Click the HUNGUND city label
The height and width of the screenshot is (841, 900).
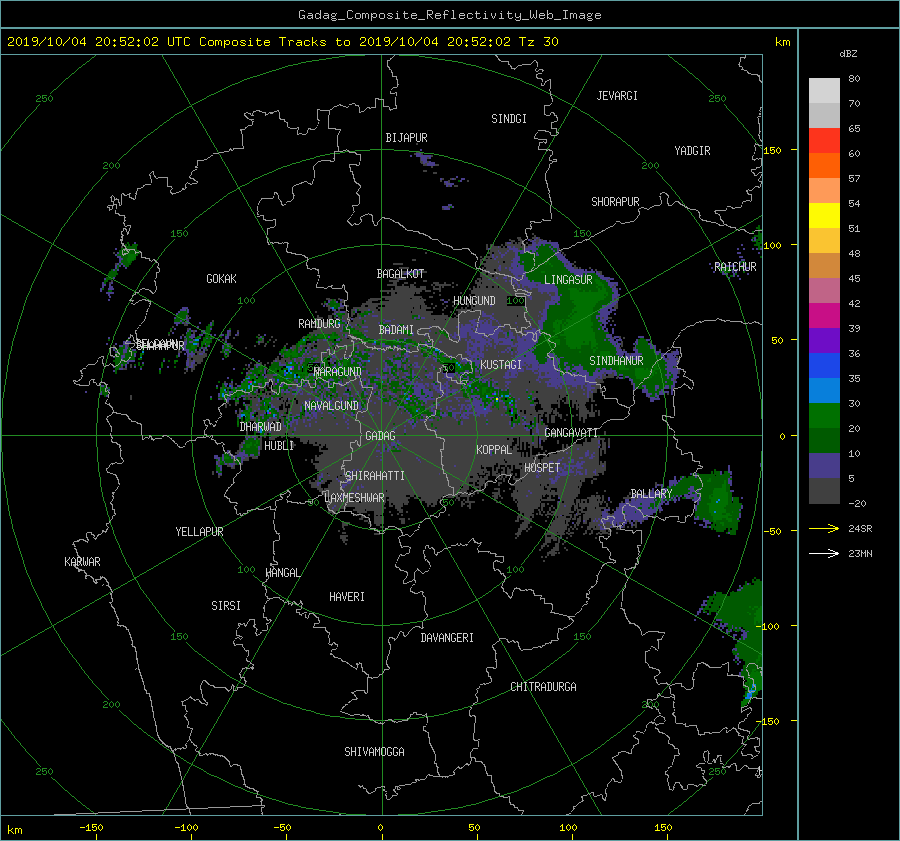tap(474, 301)
